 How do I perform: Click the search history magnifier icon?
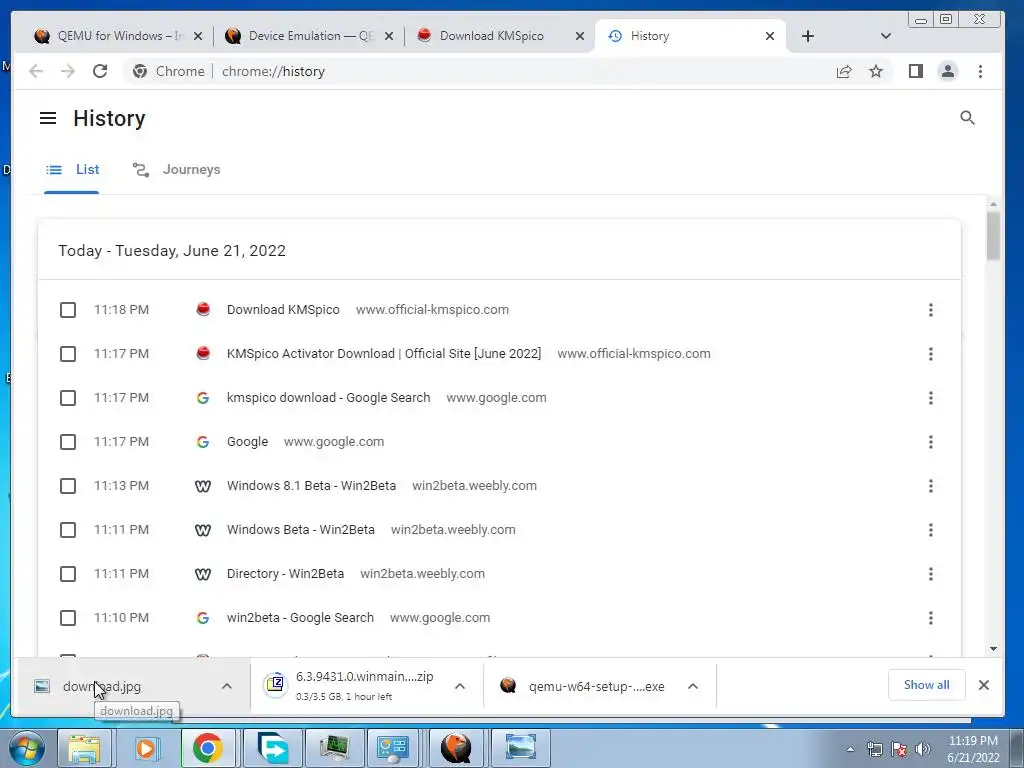[967, 118]
